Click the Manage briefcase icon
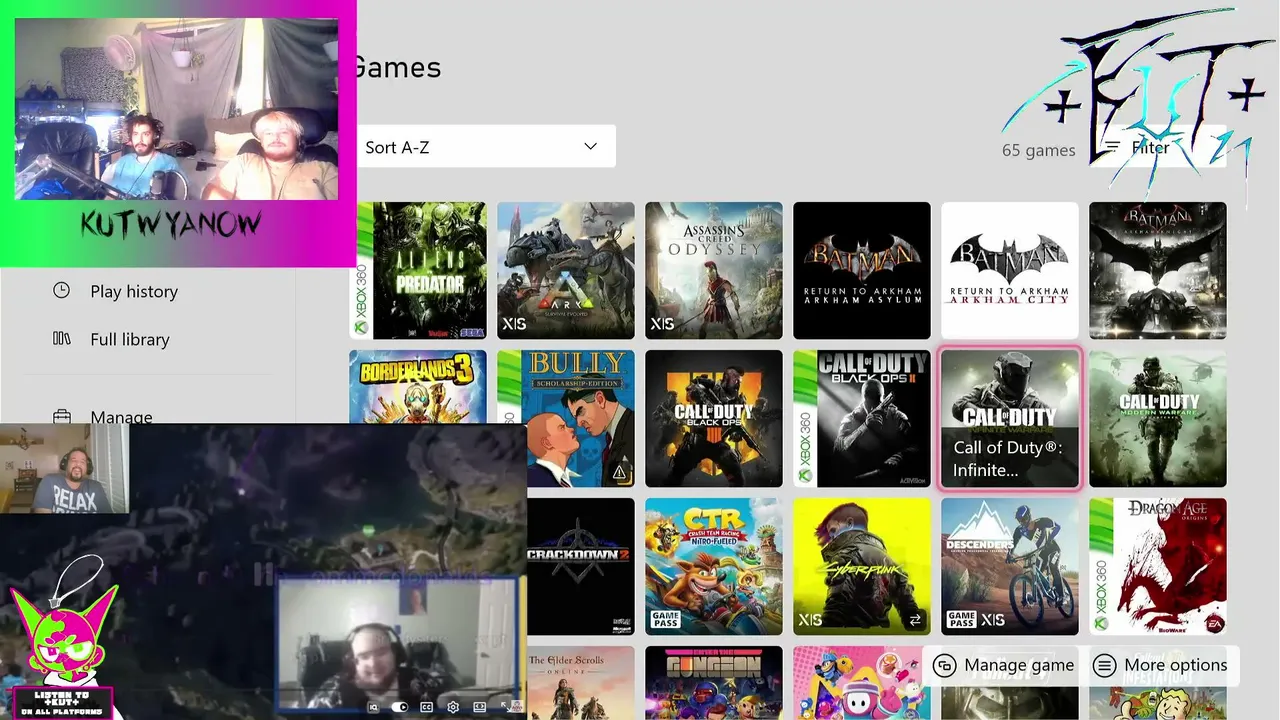 coord(62,417)
